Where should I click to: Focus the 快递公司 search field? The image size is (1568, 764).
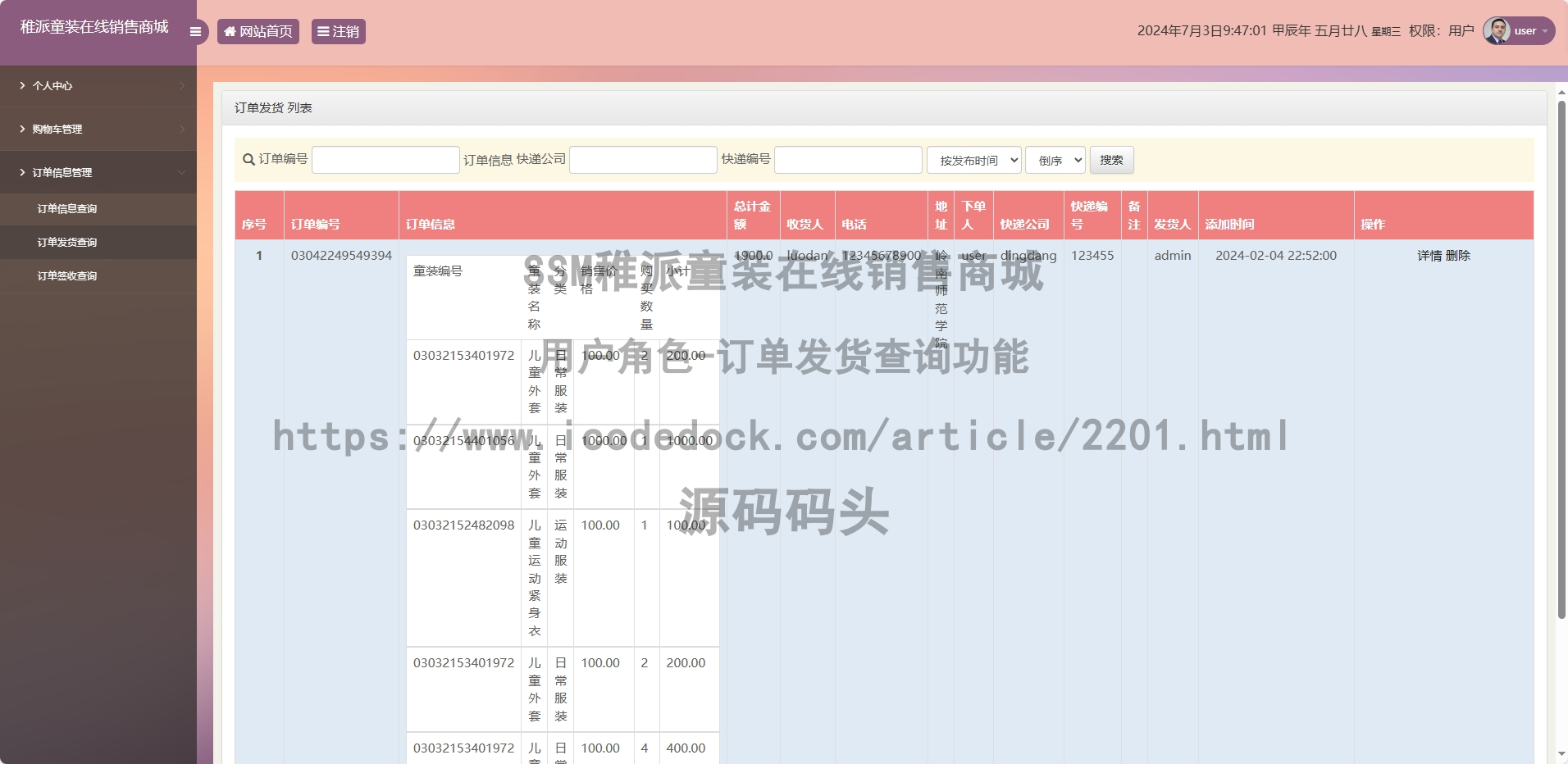(643, 160)
